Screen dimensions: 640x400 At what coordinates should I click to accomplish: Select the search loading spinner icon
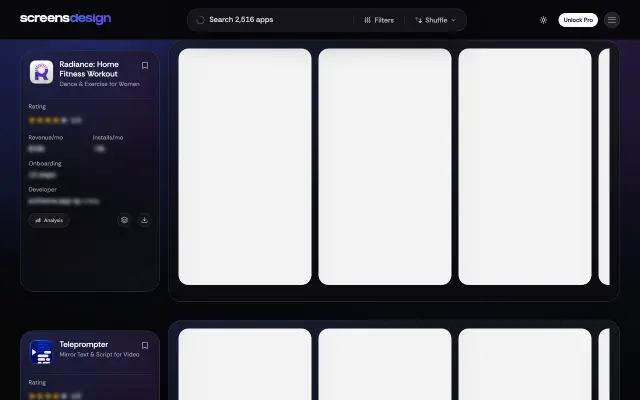click(200, 20)
